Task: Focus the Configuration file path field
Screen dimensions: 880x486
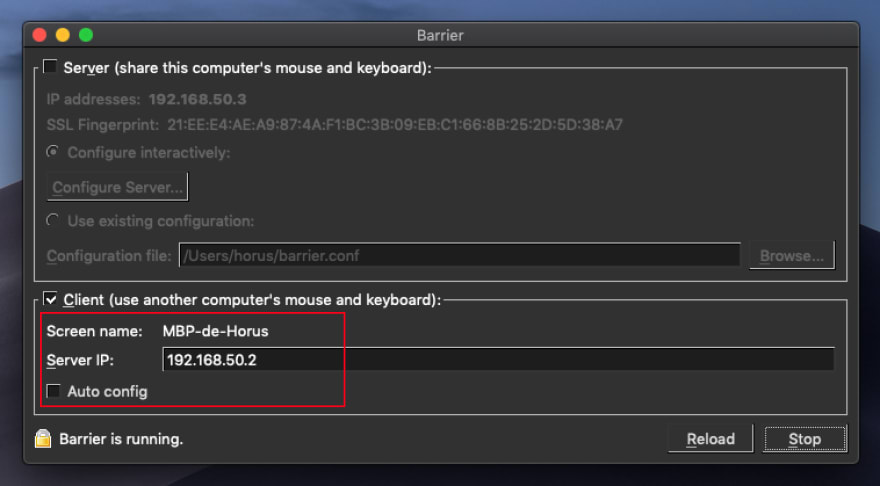Action: pos(459,255)
